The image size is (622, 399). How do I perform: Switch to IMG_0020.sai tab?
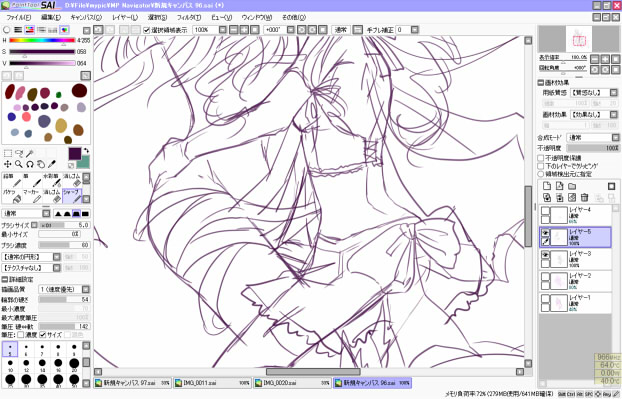[292, 383]
